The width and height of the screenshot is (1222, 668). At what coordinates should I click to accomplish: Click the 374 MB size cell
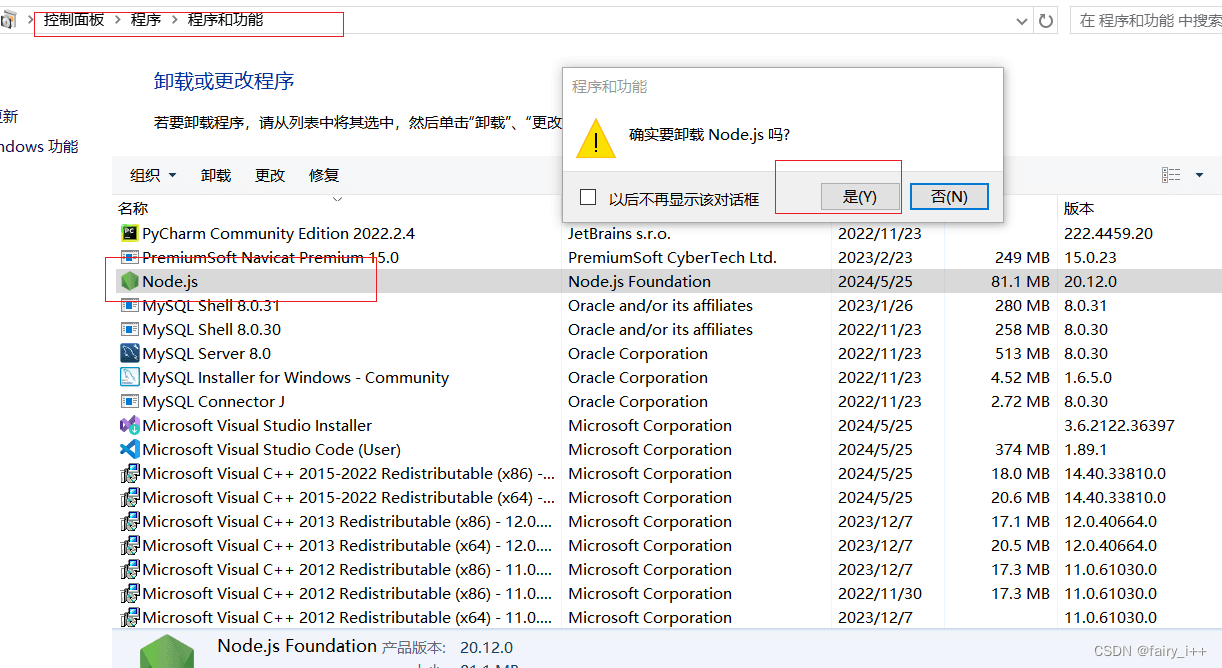1022,449
